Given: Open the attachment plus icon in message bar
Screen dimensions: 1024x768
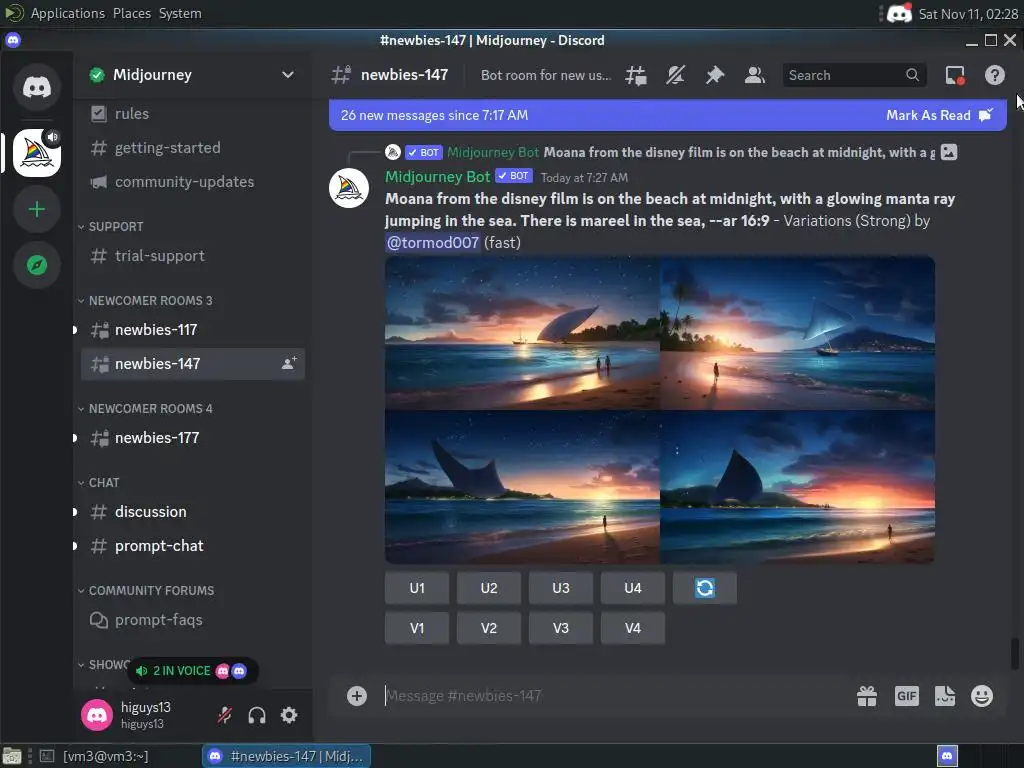Looking at the screenshot, I should pos(357,696).
